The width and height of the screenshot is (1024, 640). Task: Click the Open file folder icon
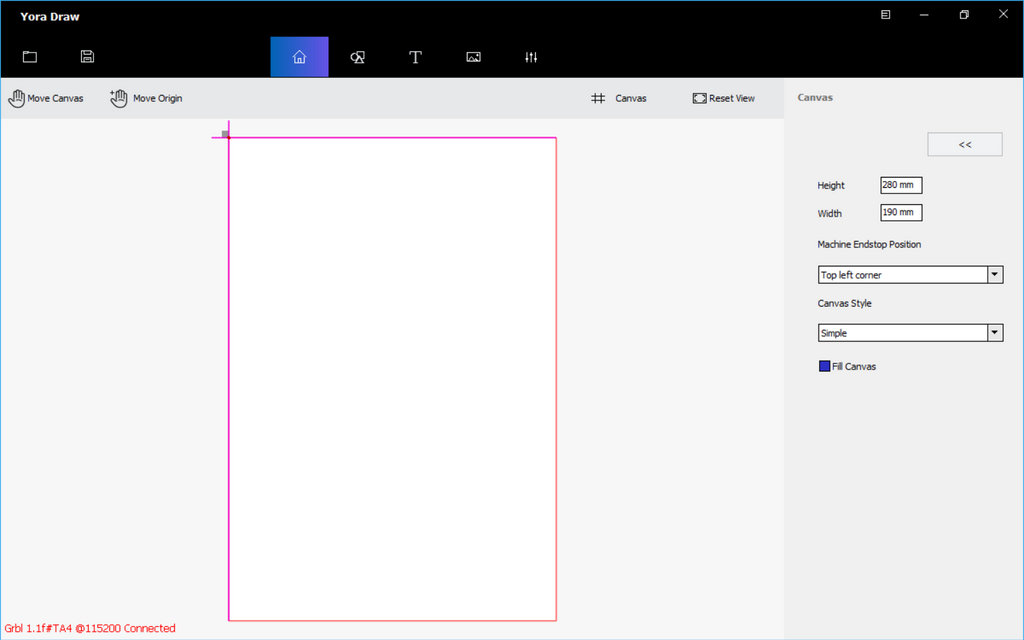pyautogui.click(x=30, y=57)
